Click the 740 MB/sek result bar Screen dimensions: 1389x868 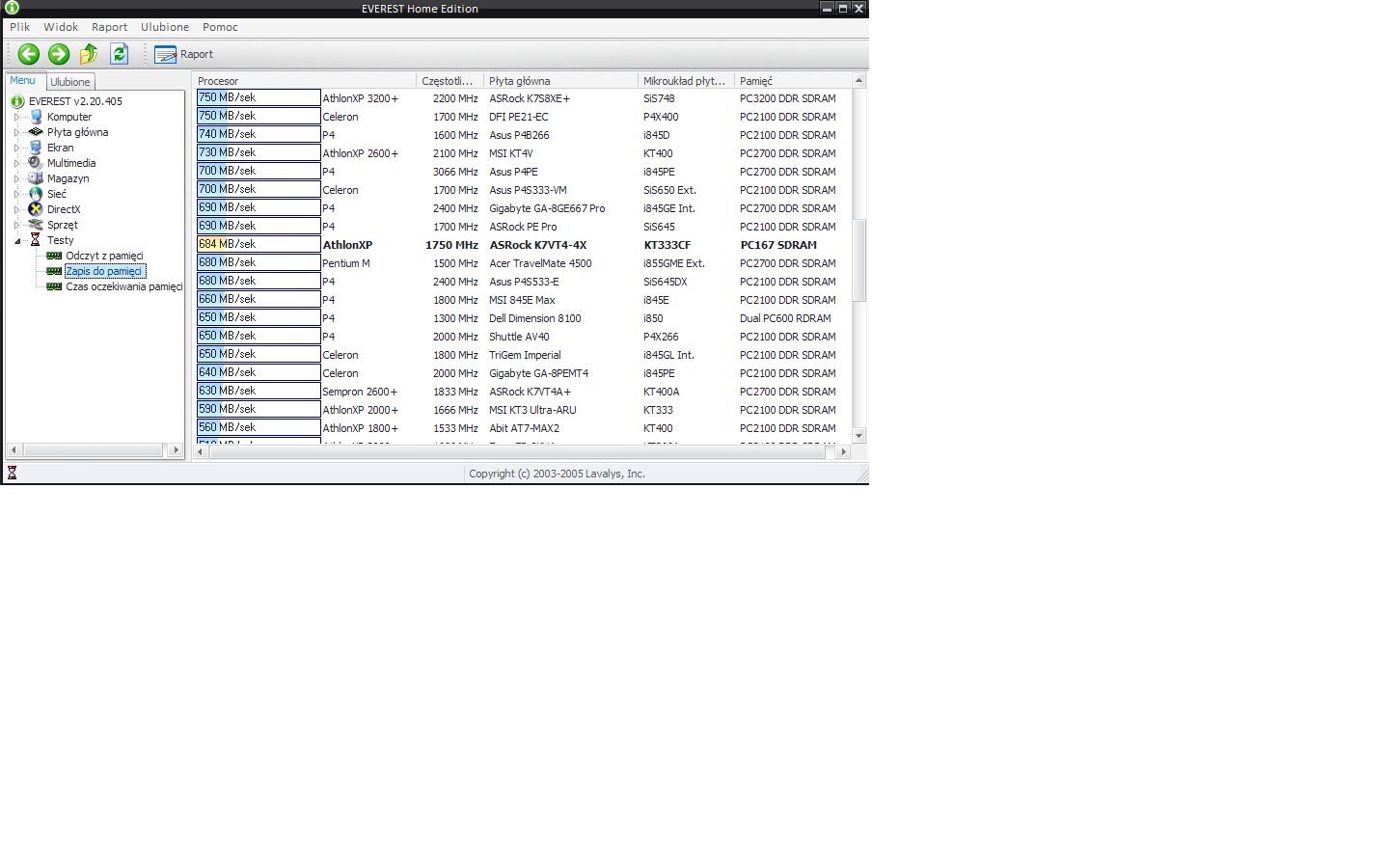pos(259,135)
